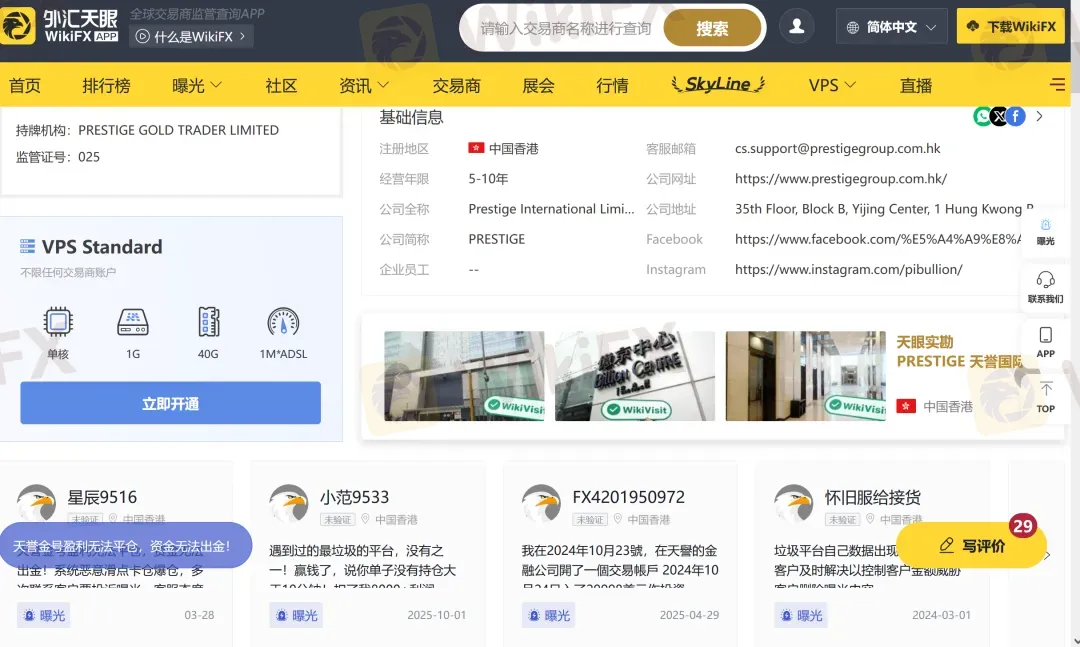Expand the 曝光 nav dropdown
Image resolution: width=1080 pixels, height=647 pixels.
pos(216,85)
